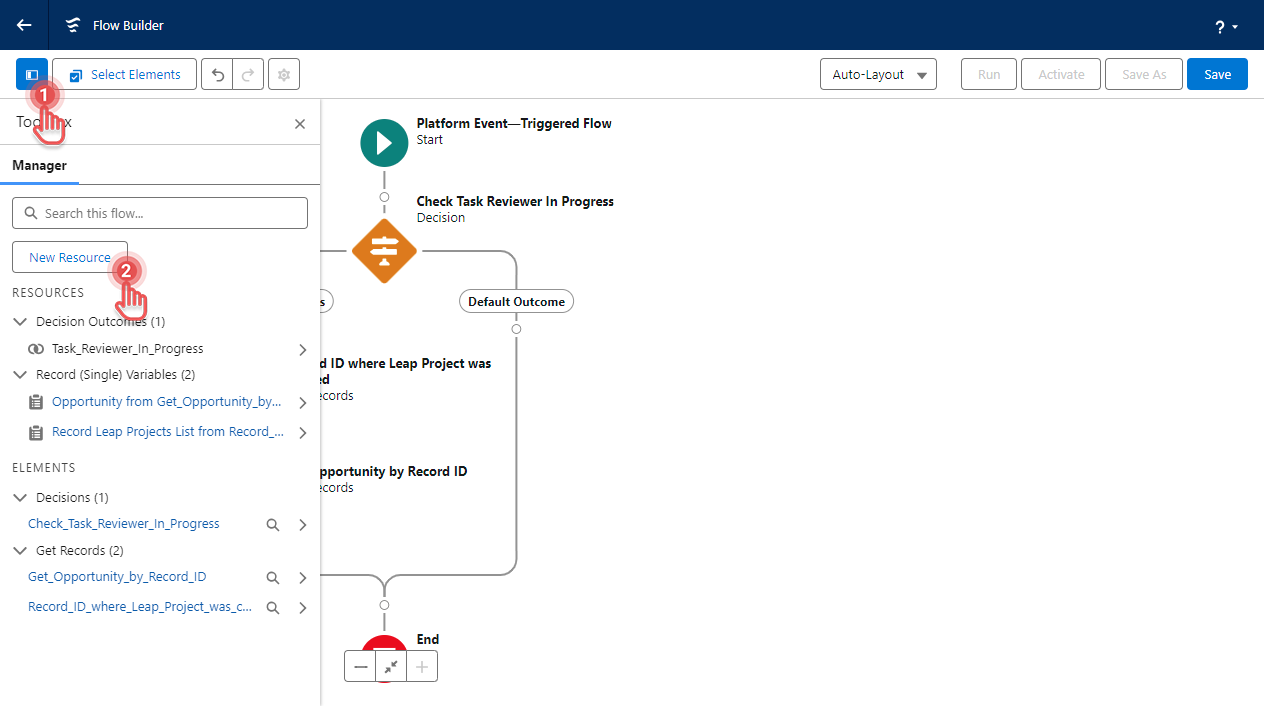Image resolution: width=1264 pixels, height=706 pixels.
Task: Open Get_Opportunity_by_Record_ID element link
Action: coord(117,577)
